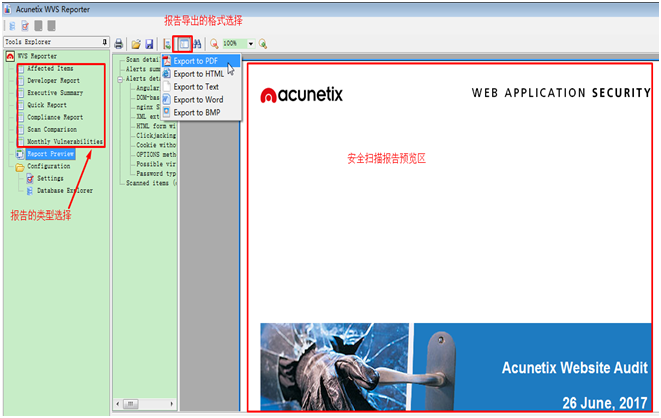Select Export to PDF
The width and height of the screenshot is (661, 418).
point(202,61)
